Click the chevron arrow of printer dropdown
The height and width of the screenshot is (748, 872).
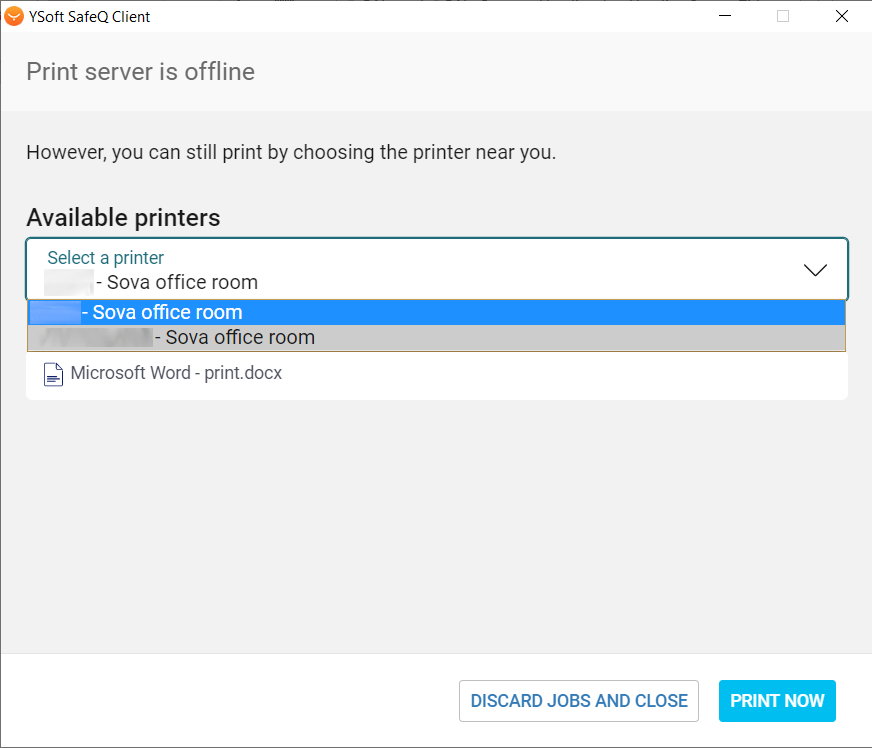click(x=816, y=270)
